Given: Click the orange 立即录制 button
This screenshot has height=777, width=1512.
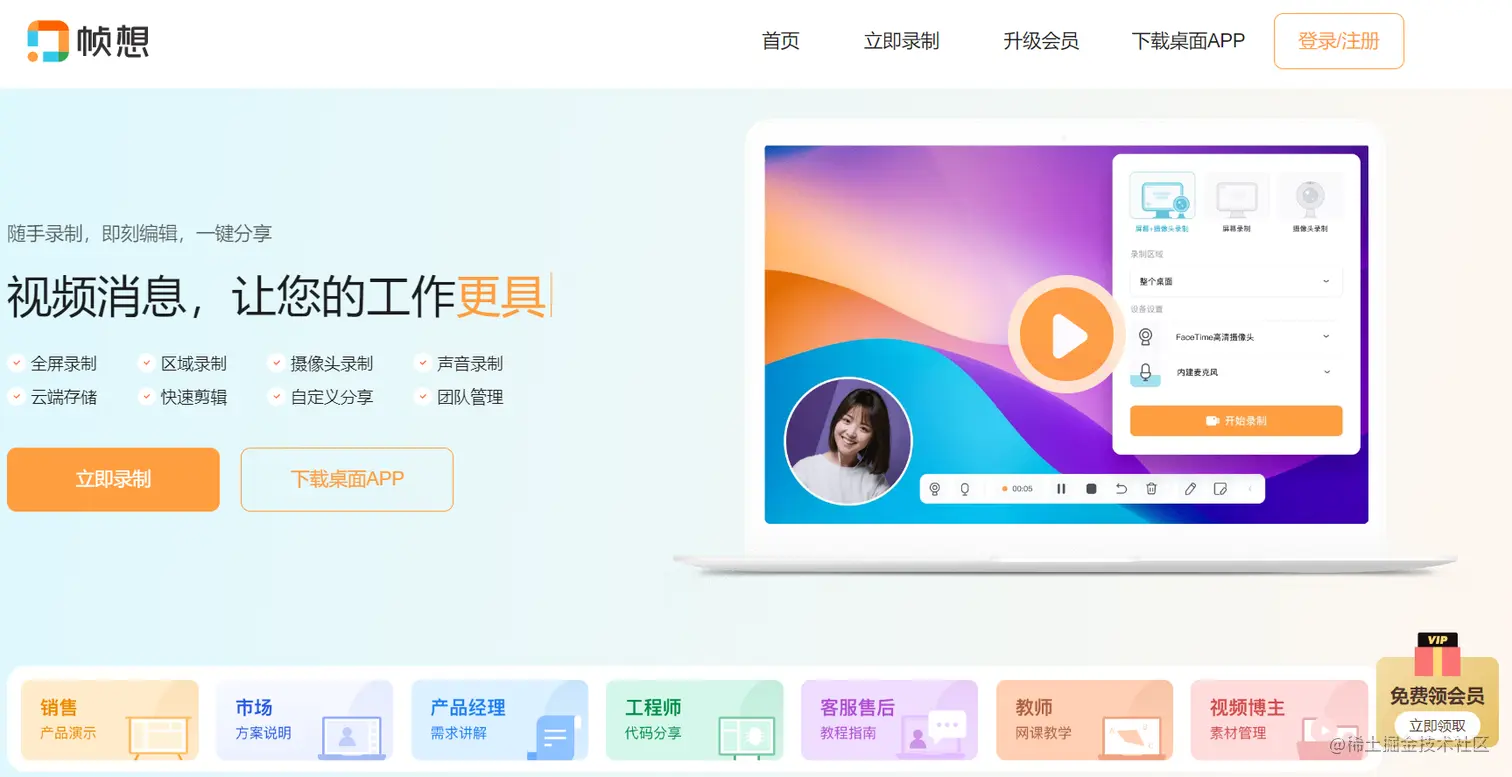Looking at the screenshot, I should (x=113, y=479).
